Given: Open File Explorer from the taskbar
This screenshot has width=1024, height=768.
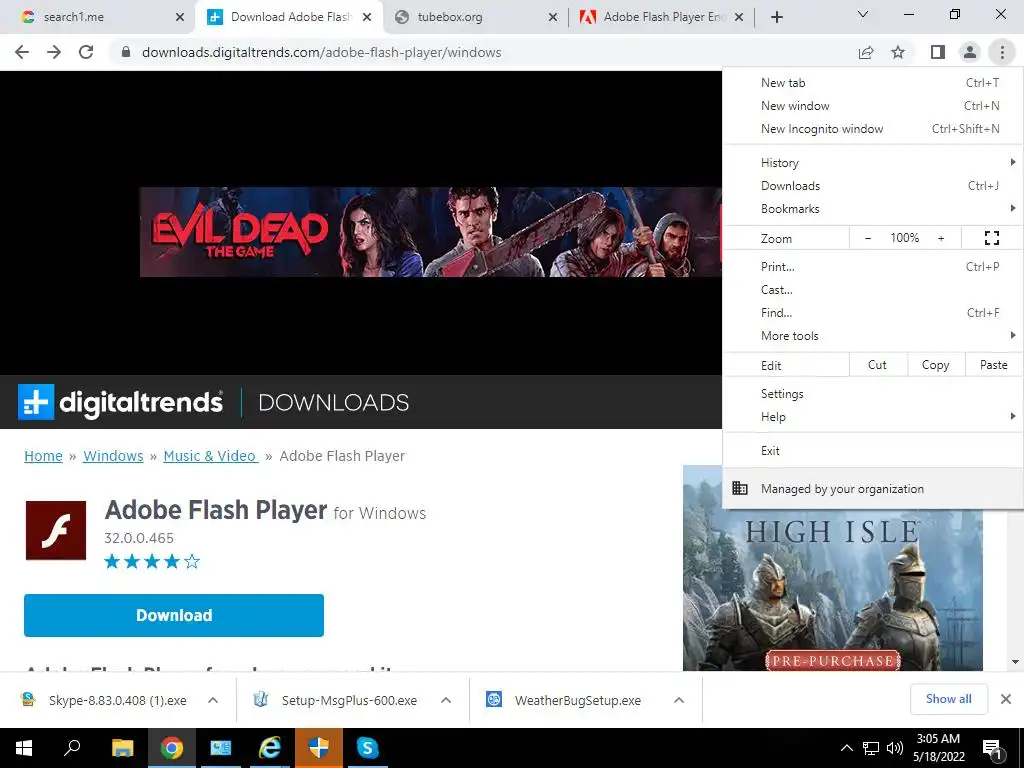Looking at the screenshot, I should click(122, 748).
